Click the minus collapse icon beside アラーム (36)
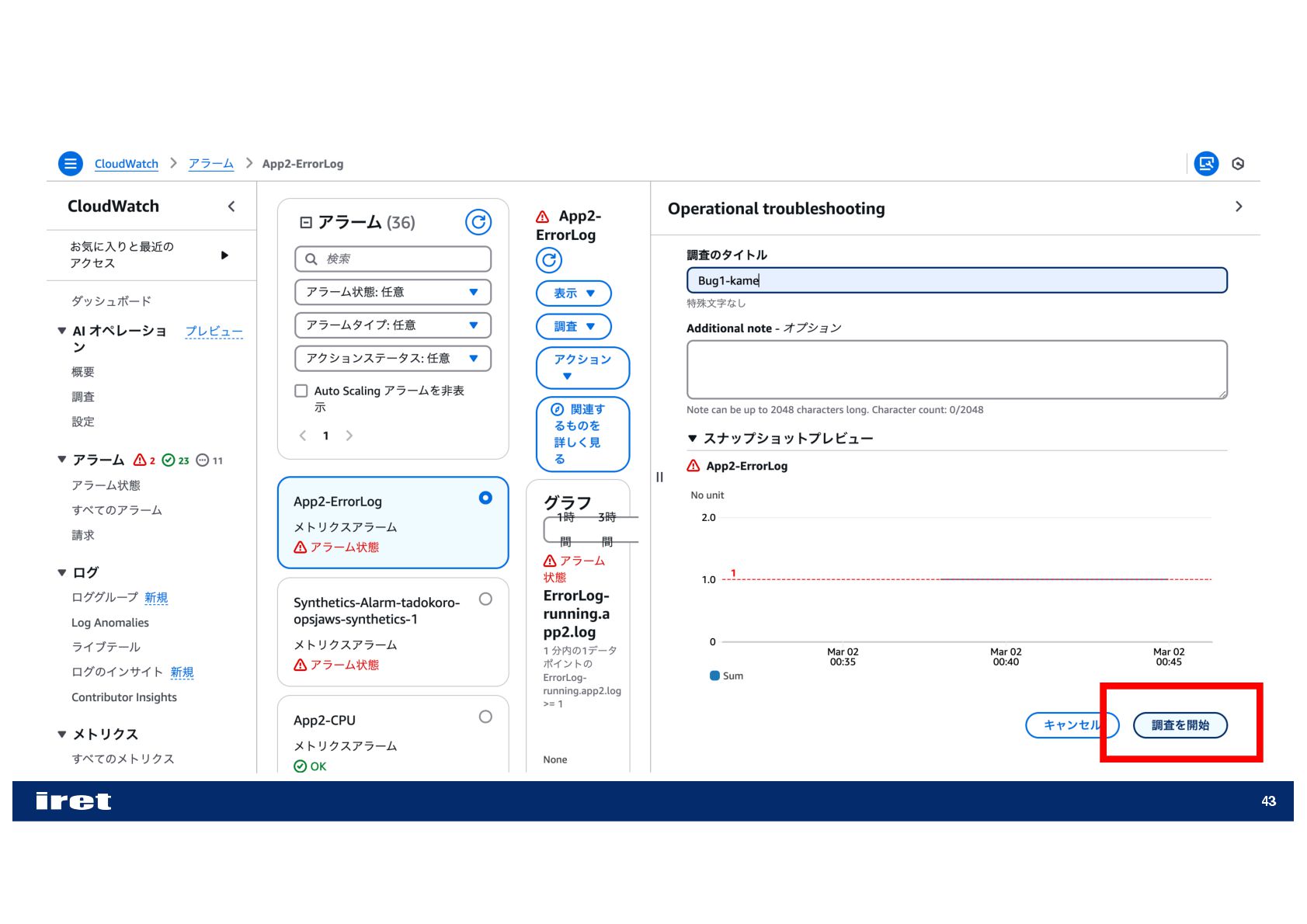The width and height of the screenshot is (1307, 924). tap(306, 223)
